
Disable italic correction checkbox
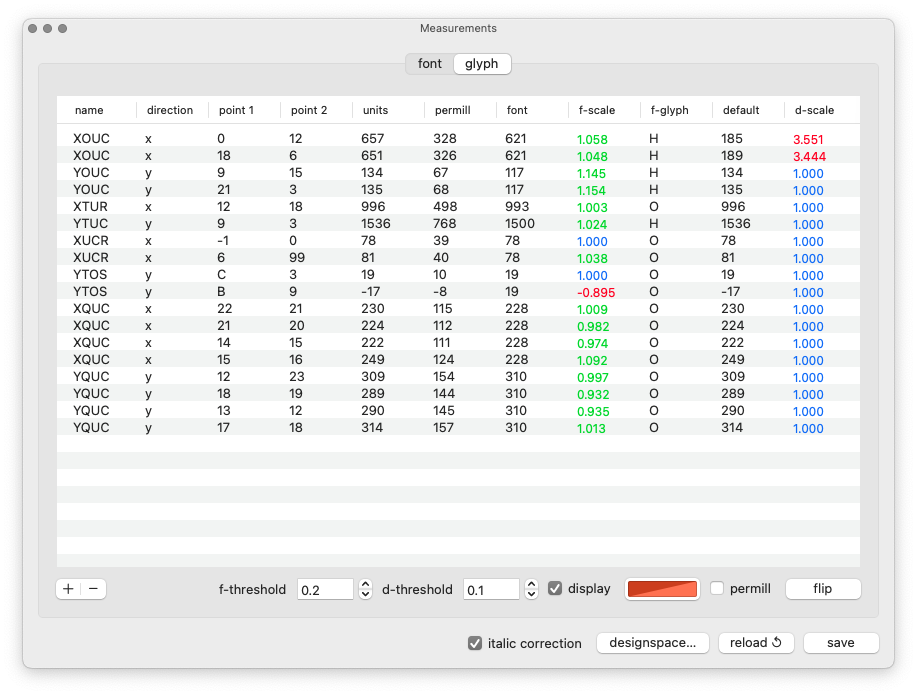[x=475, y=643]
